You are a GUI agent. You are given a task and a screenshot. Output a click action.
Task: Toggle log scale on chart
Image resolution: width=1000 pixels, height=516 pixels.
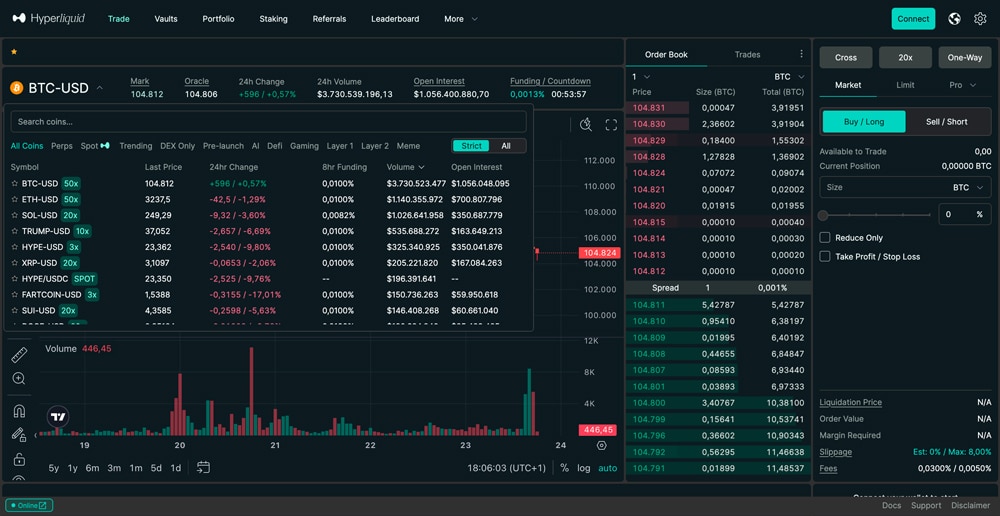[x=584, y=468]
